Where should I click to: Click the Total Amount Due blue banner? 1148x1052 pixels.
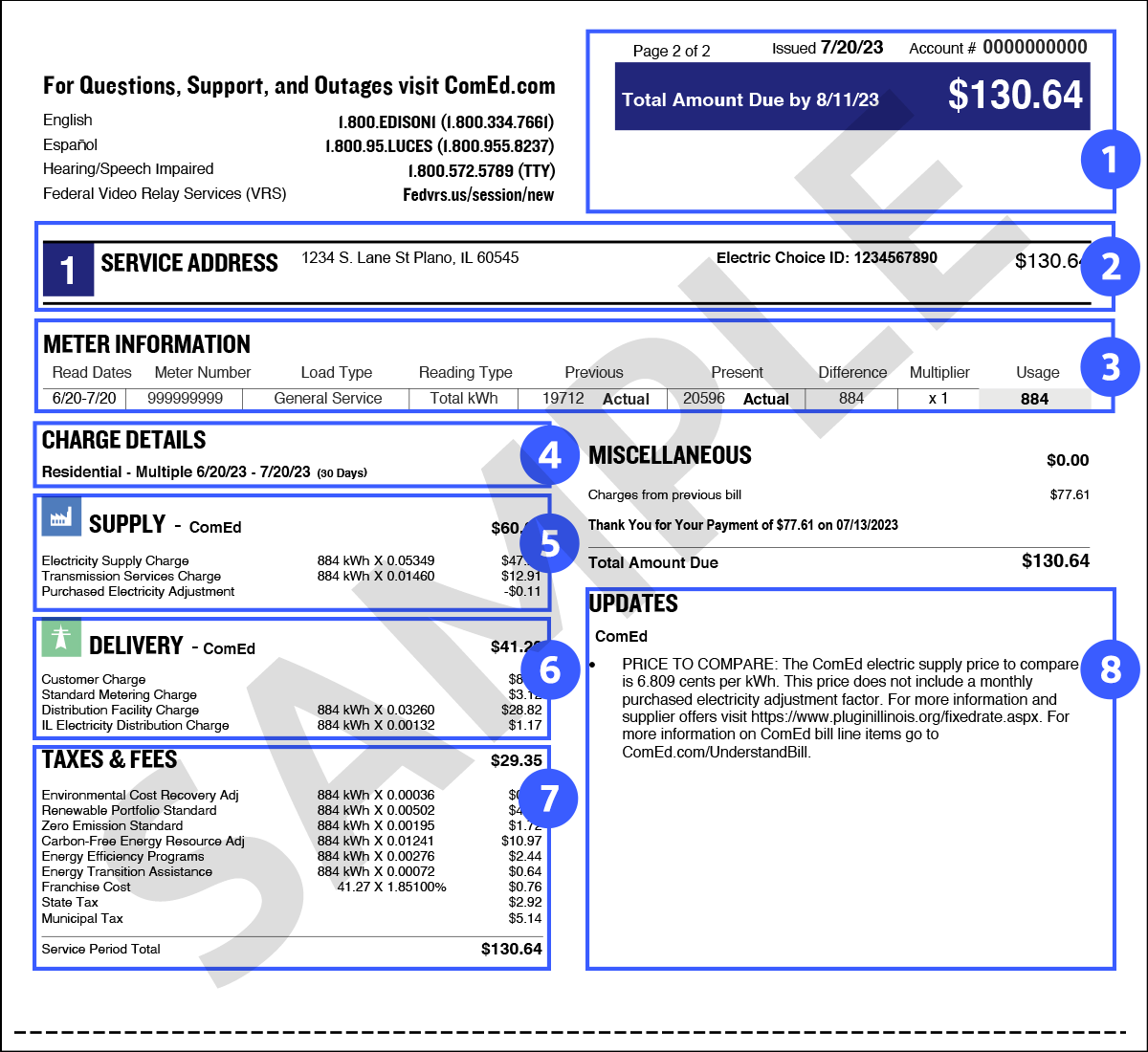point(851,98)
